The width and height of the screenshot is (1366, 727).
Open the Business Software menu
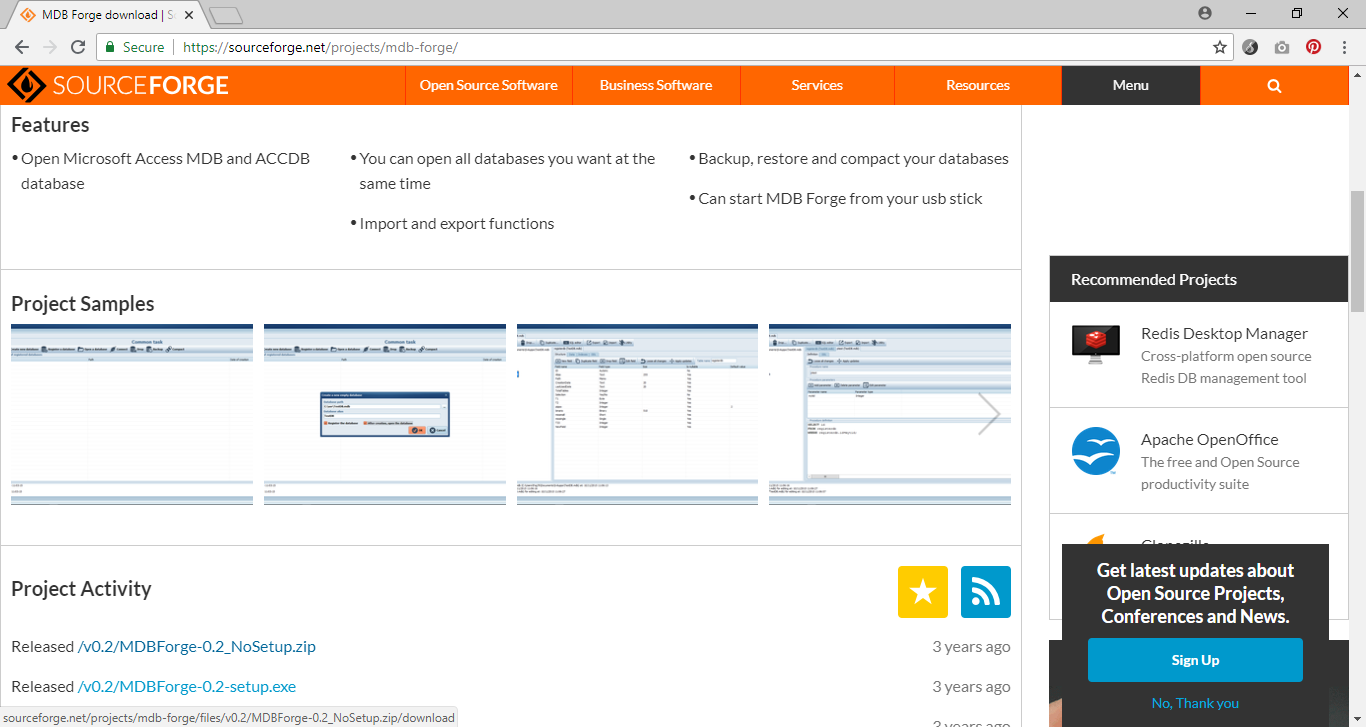tap(656, 86)
